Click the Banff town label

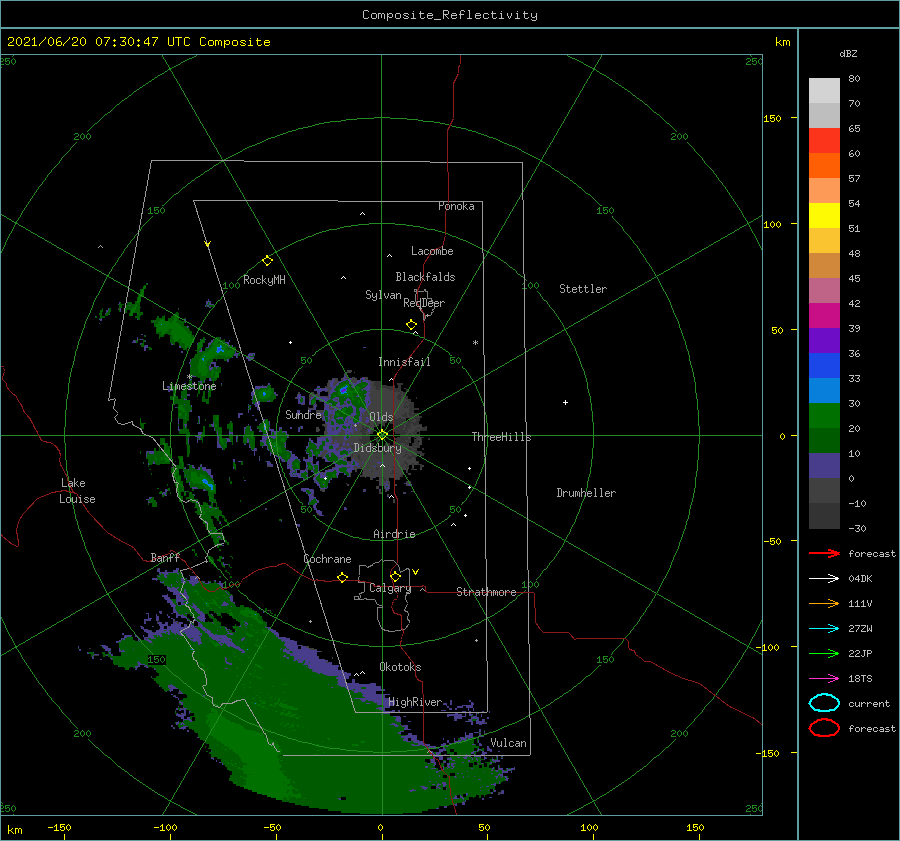click(165, 558)
